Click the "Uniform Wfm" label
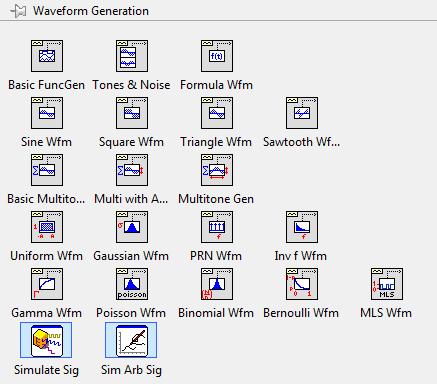 46,256
